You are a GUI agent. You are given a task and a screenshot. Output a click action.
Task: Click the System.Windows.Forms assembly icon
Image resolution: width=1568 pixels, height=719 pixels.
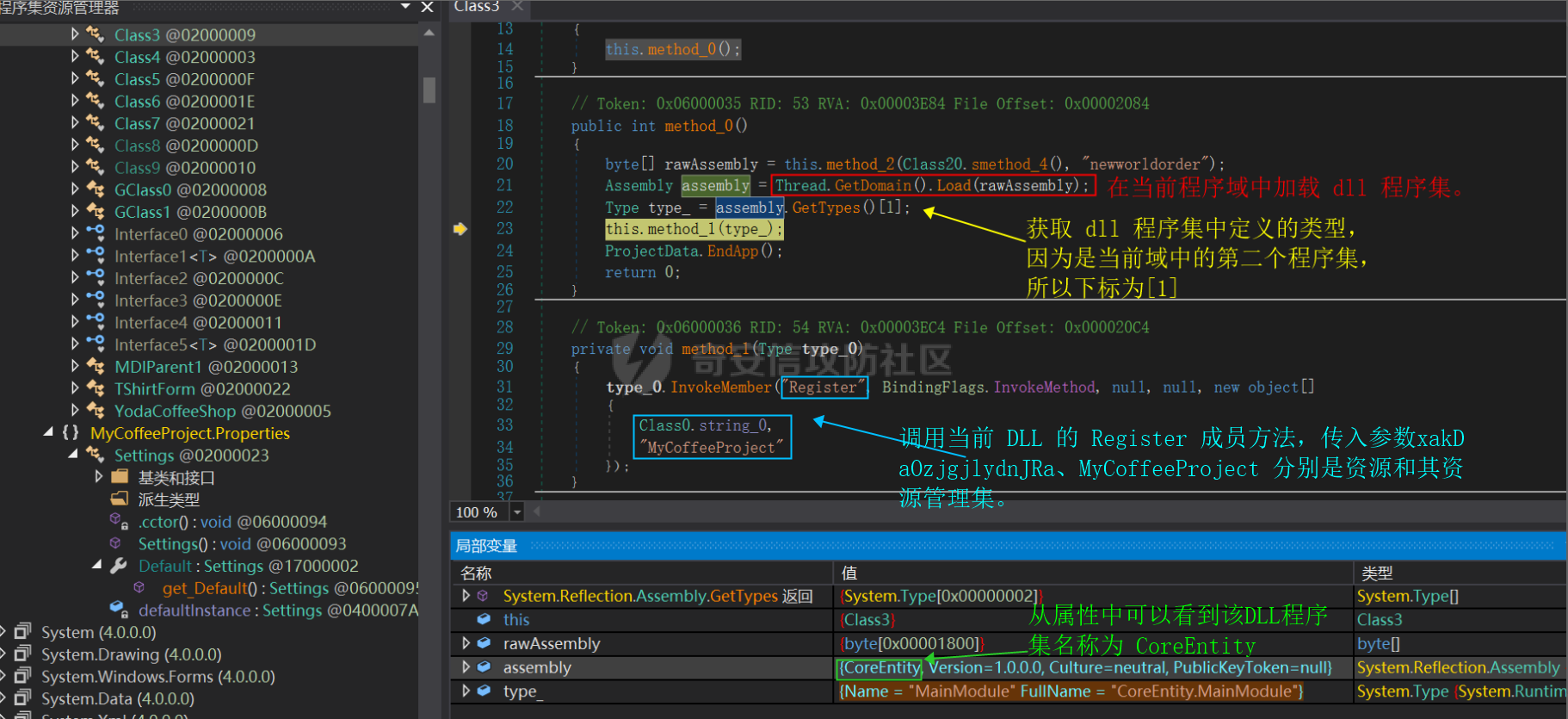[x=23, y=676]
